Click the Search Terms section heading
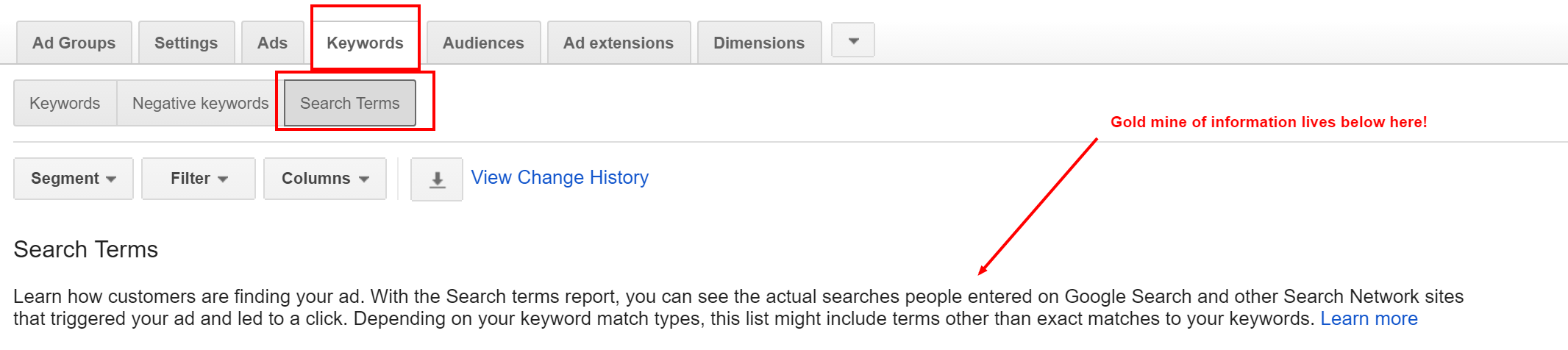The image size is (1568, 350). (x=86, y=249)
